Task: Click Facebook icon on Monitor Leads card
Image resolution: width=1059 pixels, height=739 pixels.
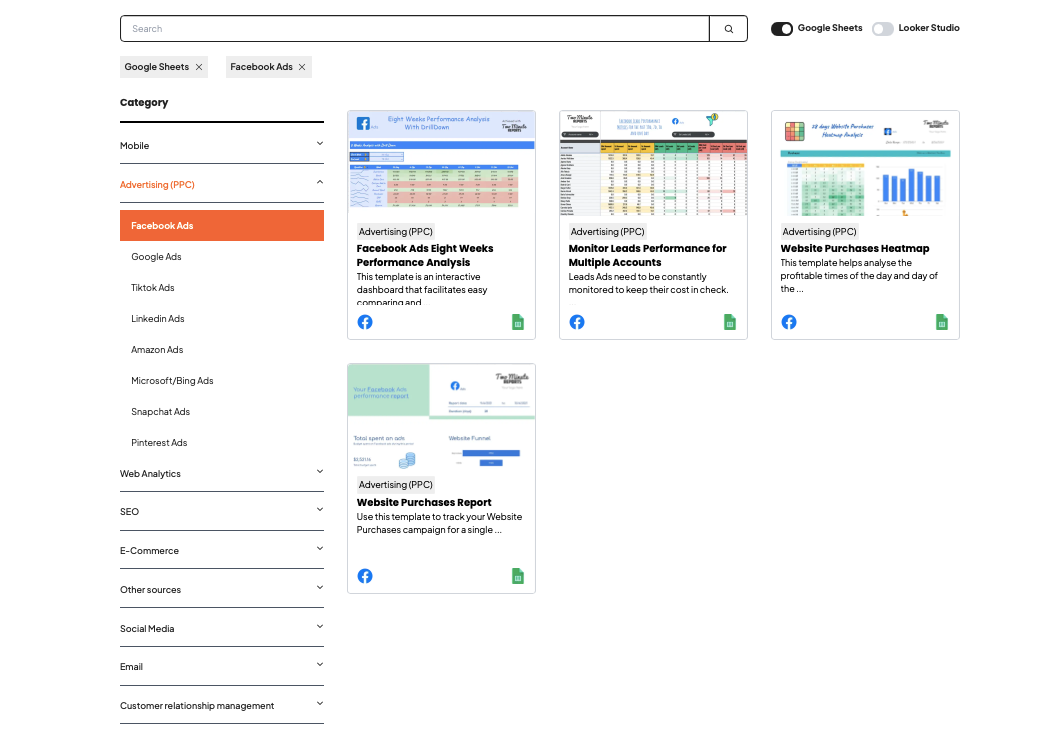Action: [x=577, y=322]
